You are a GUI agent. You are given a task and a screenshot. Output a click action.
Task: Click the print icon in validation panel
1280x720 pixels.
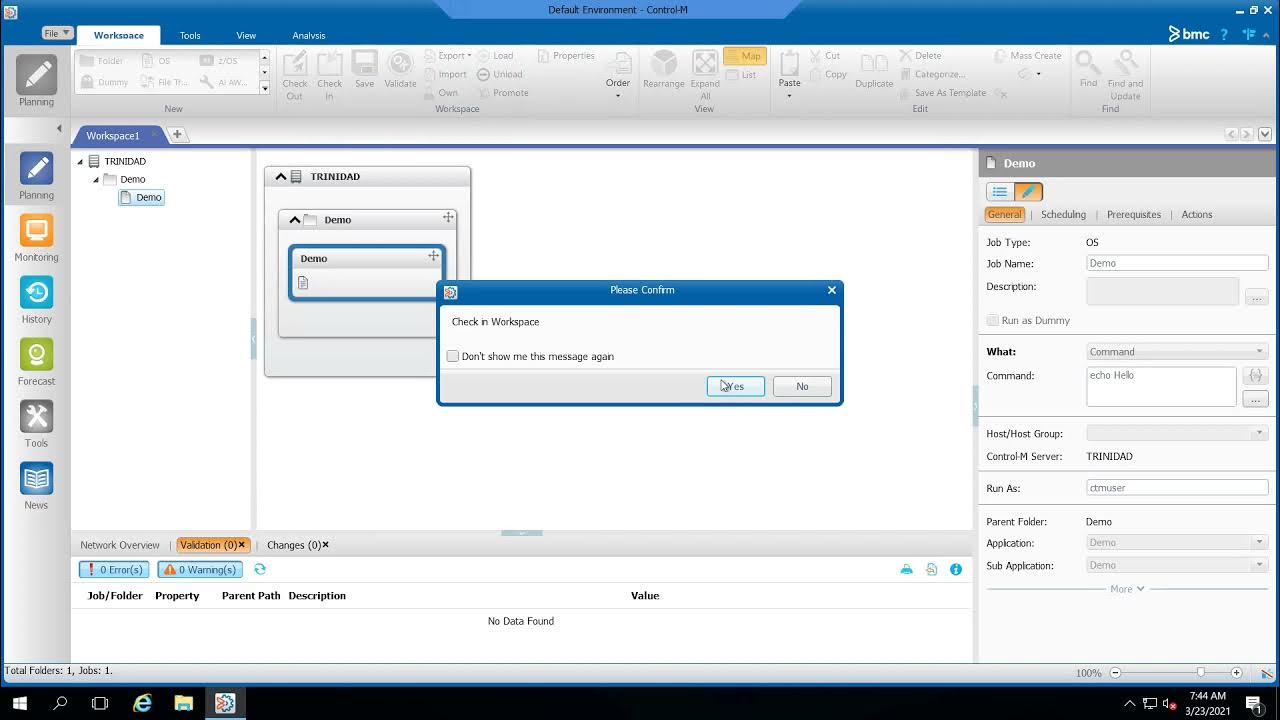point(907,569)
